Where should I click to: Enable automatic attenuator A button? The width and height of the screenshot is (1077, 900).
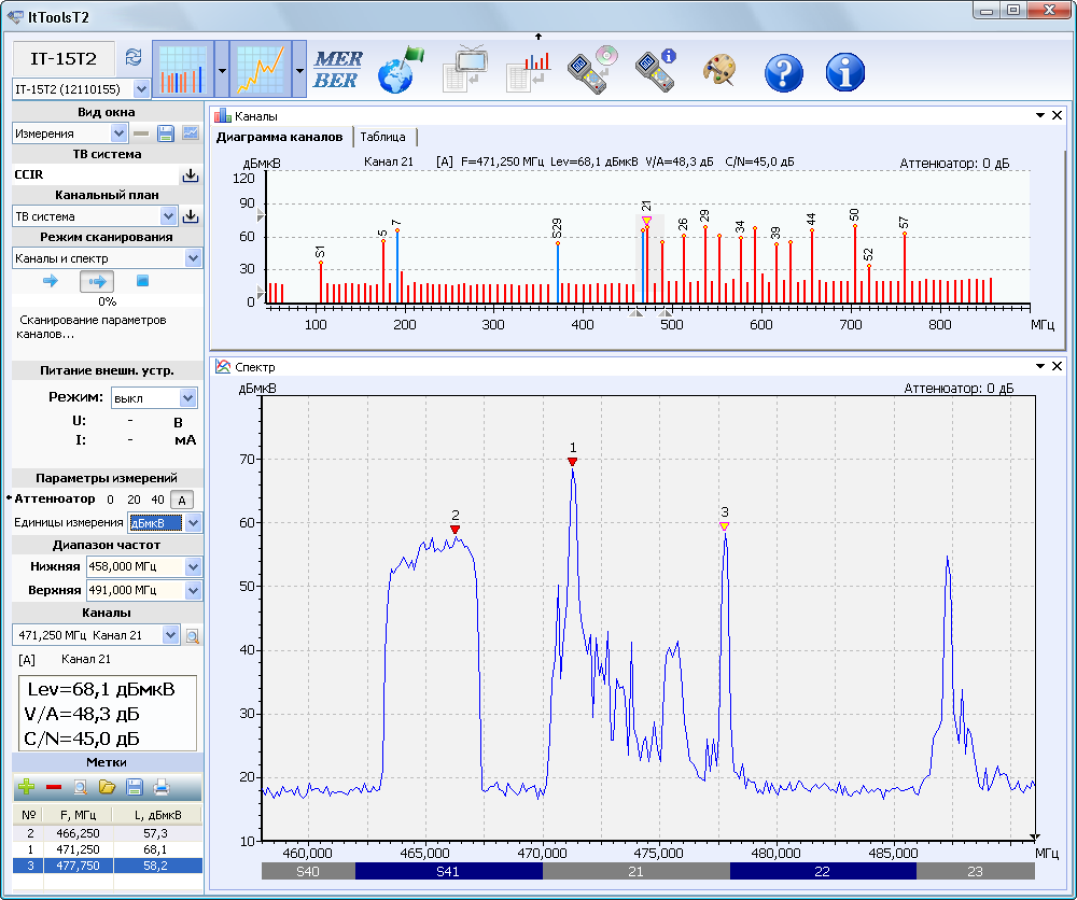point(182,500)
